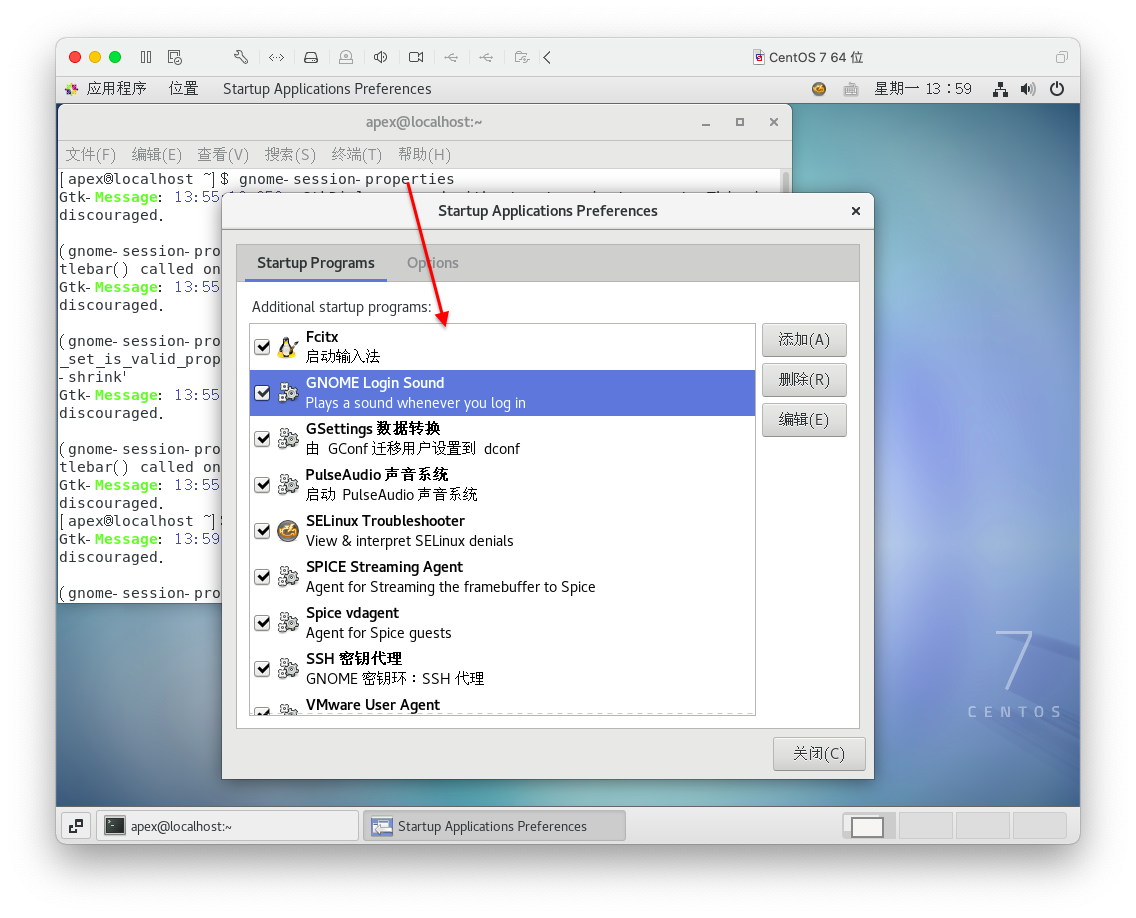This screenshot has height=918, width=1136.
Task: Pause the virtual machine from the toolbar
Action: 146,57
